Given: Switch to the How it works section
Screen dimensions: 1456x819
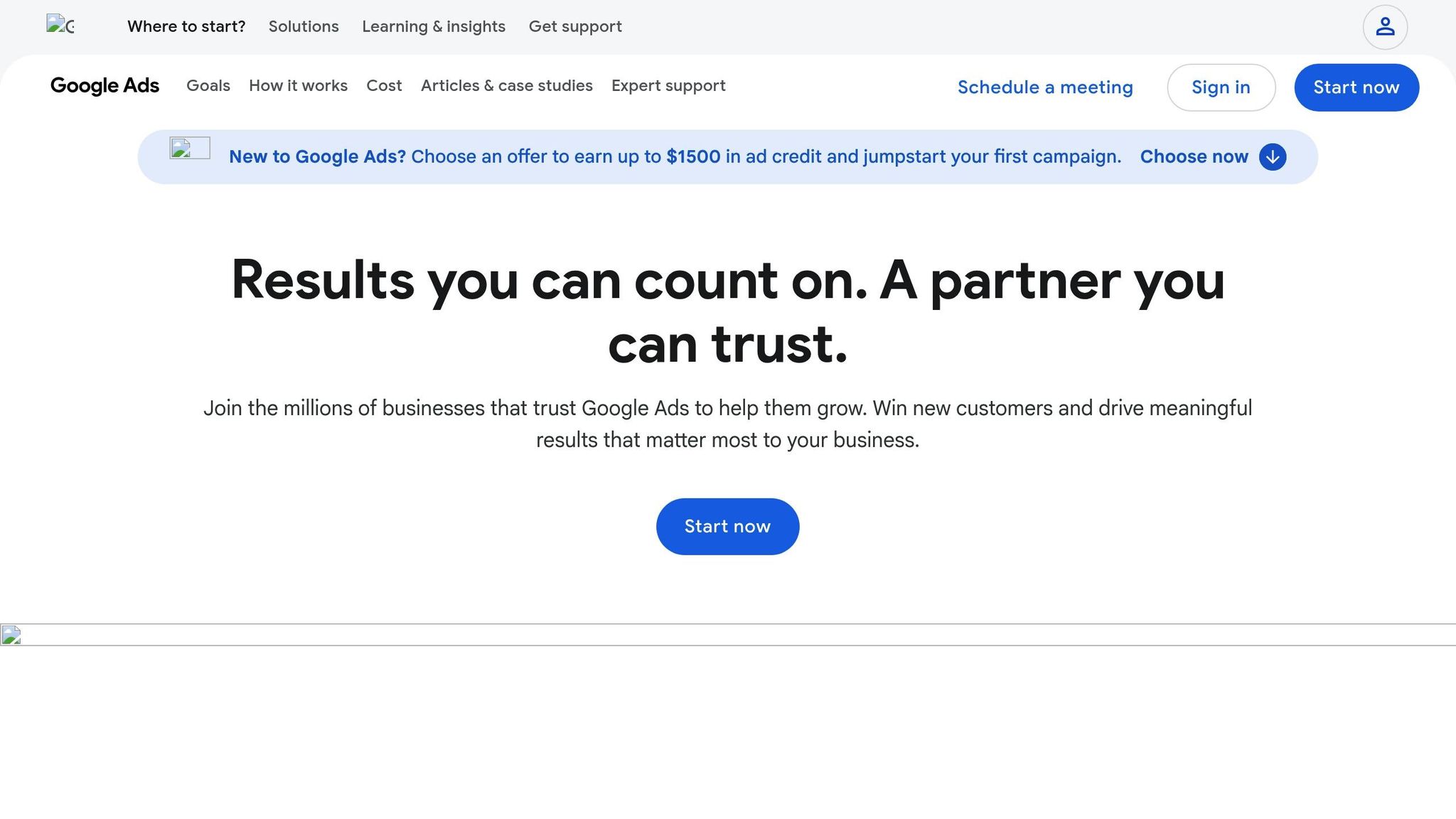Looking at the screenshot, I should pos(298,86).
